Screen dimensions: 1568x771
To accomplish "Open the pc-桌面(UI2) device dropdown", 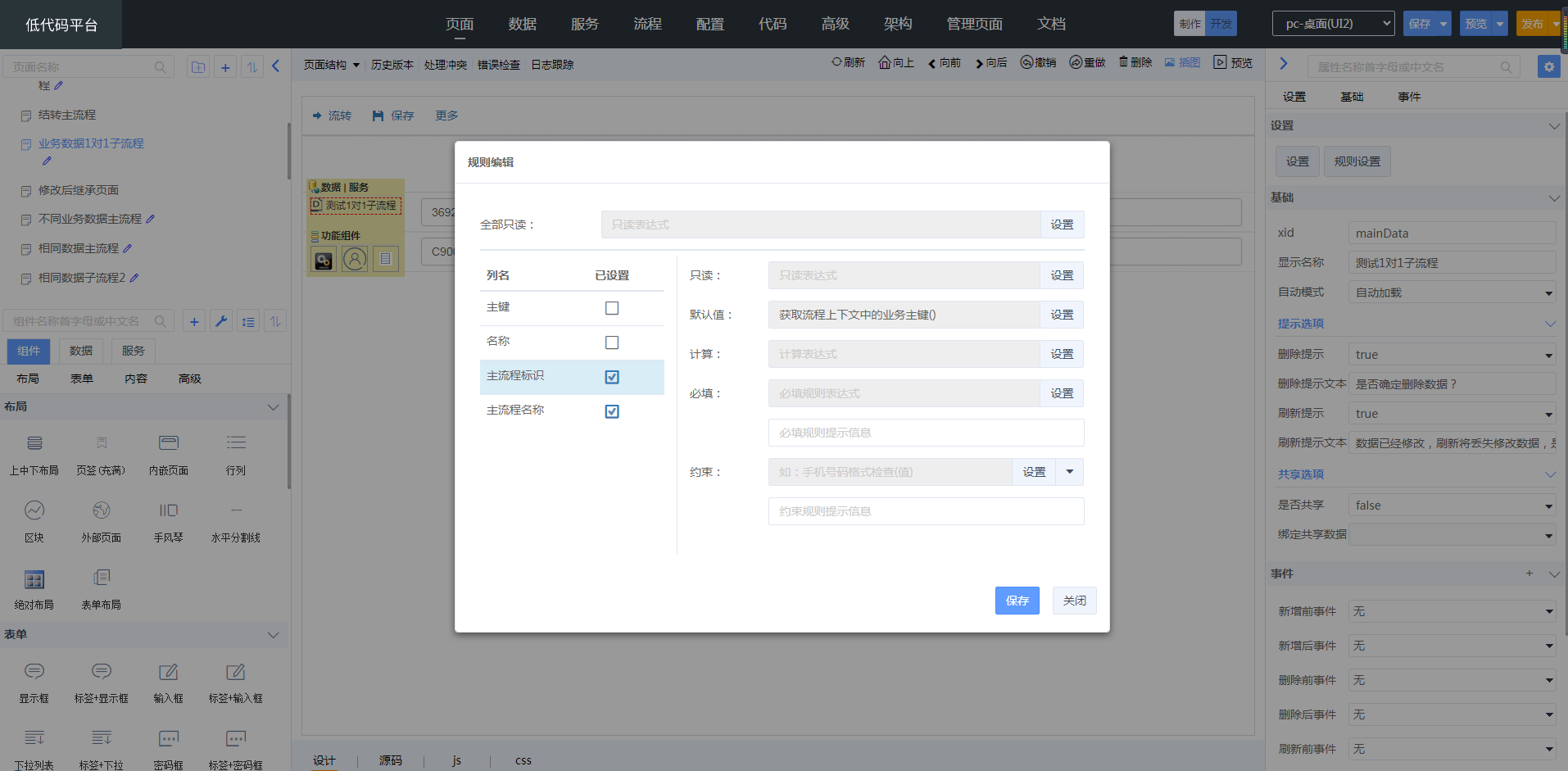I will 1333,24.
